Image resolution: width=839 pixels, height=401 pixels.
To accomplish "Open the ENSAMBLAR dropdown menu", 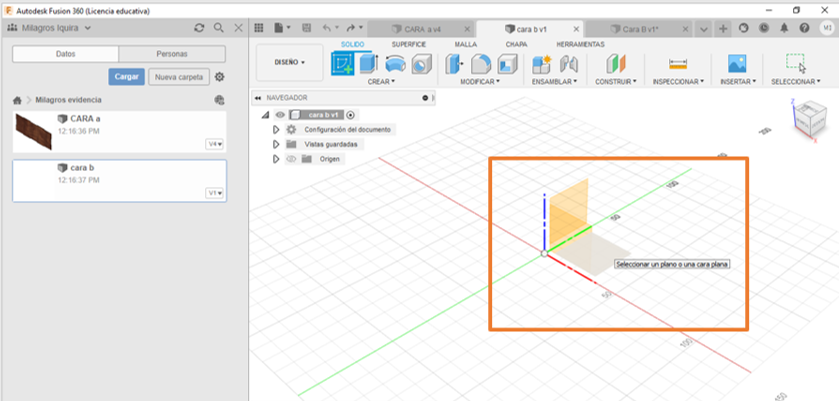I will (554, 82).
